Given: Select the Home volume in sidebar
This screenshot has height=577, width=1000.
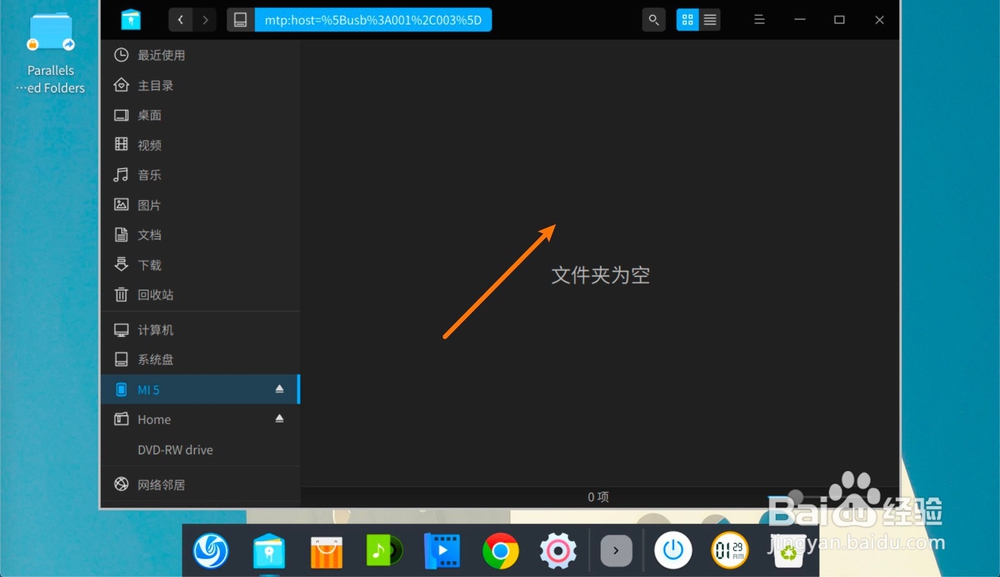Looking at the screenshot, I should pos(200,420).
